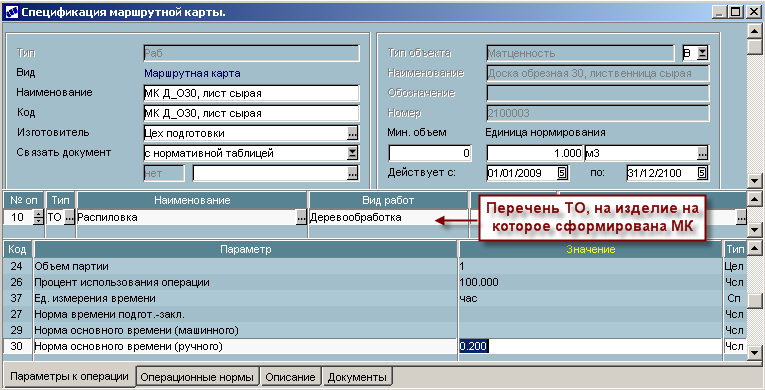Click the 'Мин. объем' value field

click(x=430, y=153)
